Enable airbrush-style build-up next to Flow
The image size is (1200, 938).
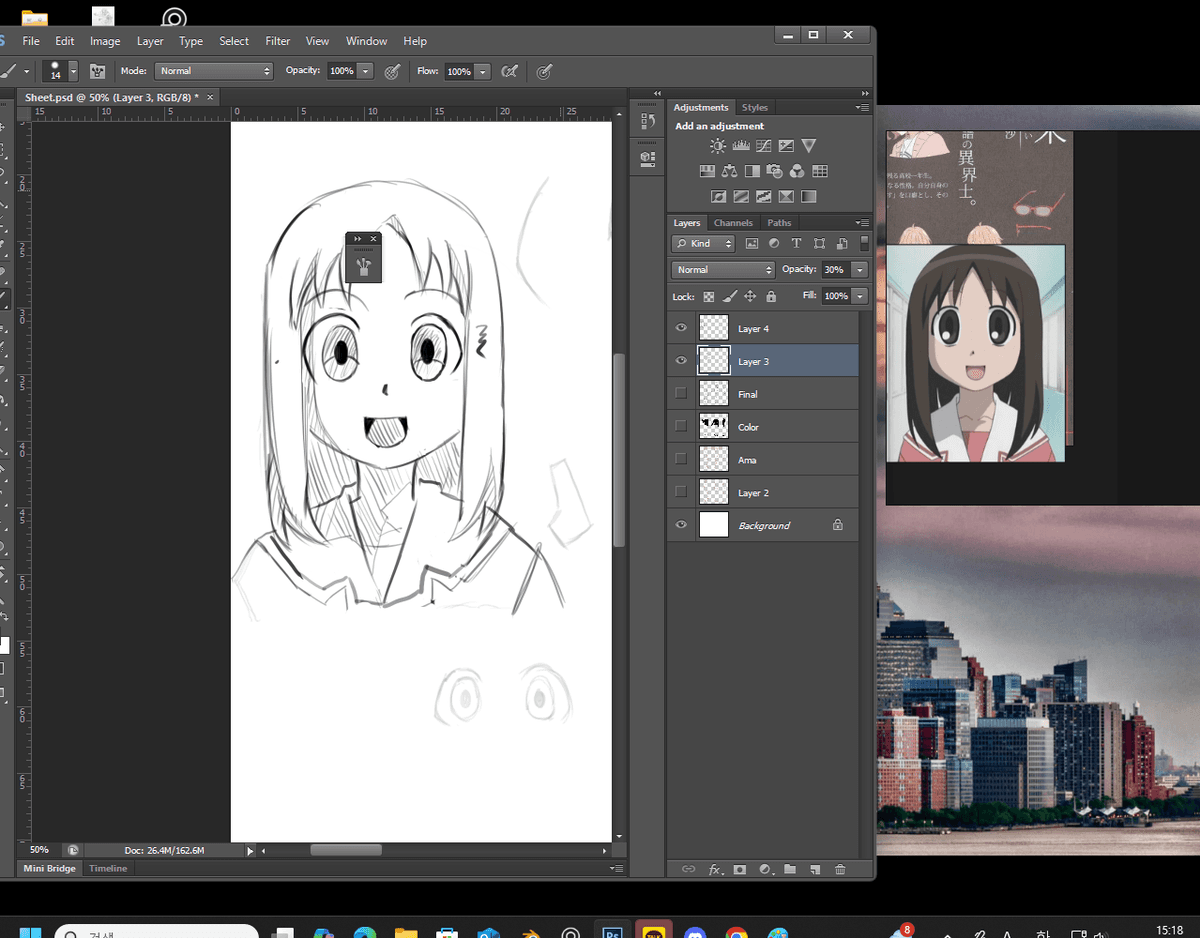coord(509,71)
